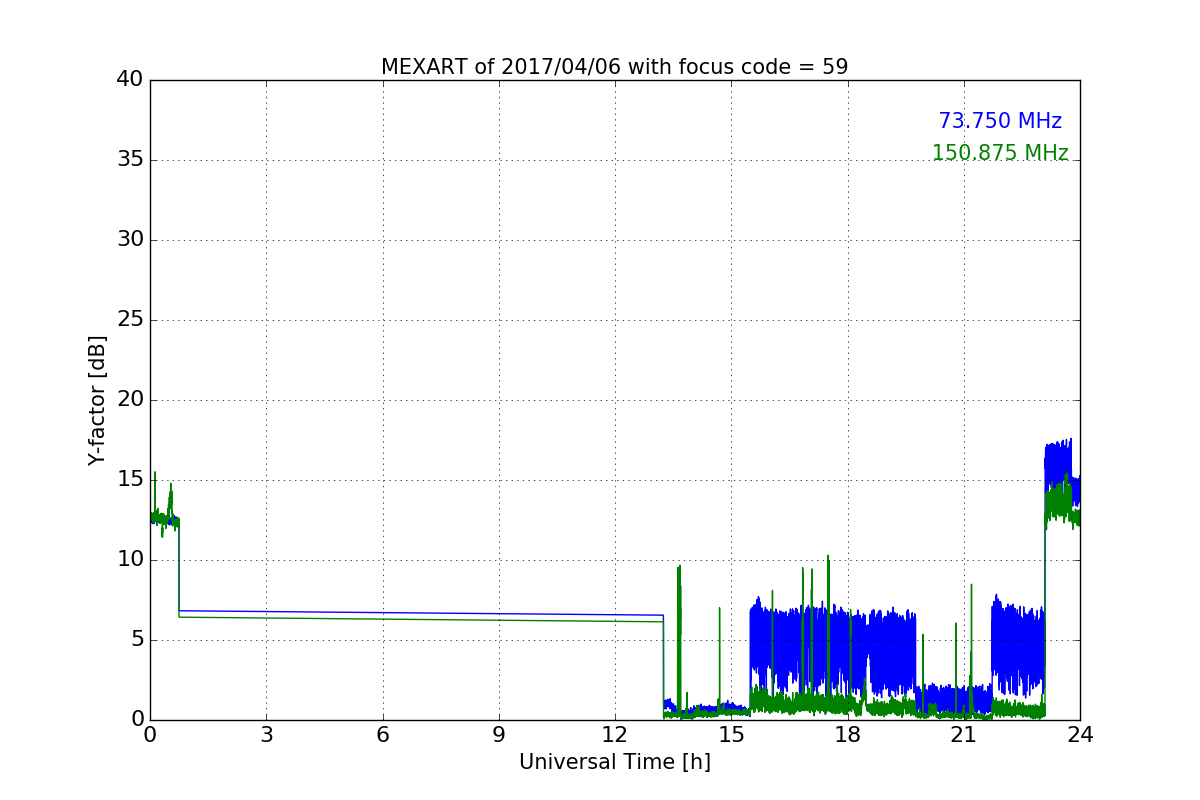Click the x-axis tick label 12
The height and width of the screenshot is (800, 1200).
(615, 734)
